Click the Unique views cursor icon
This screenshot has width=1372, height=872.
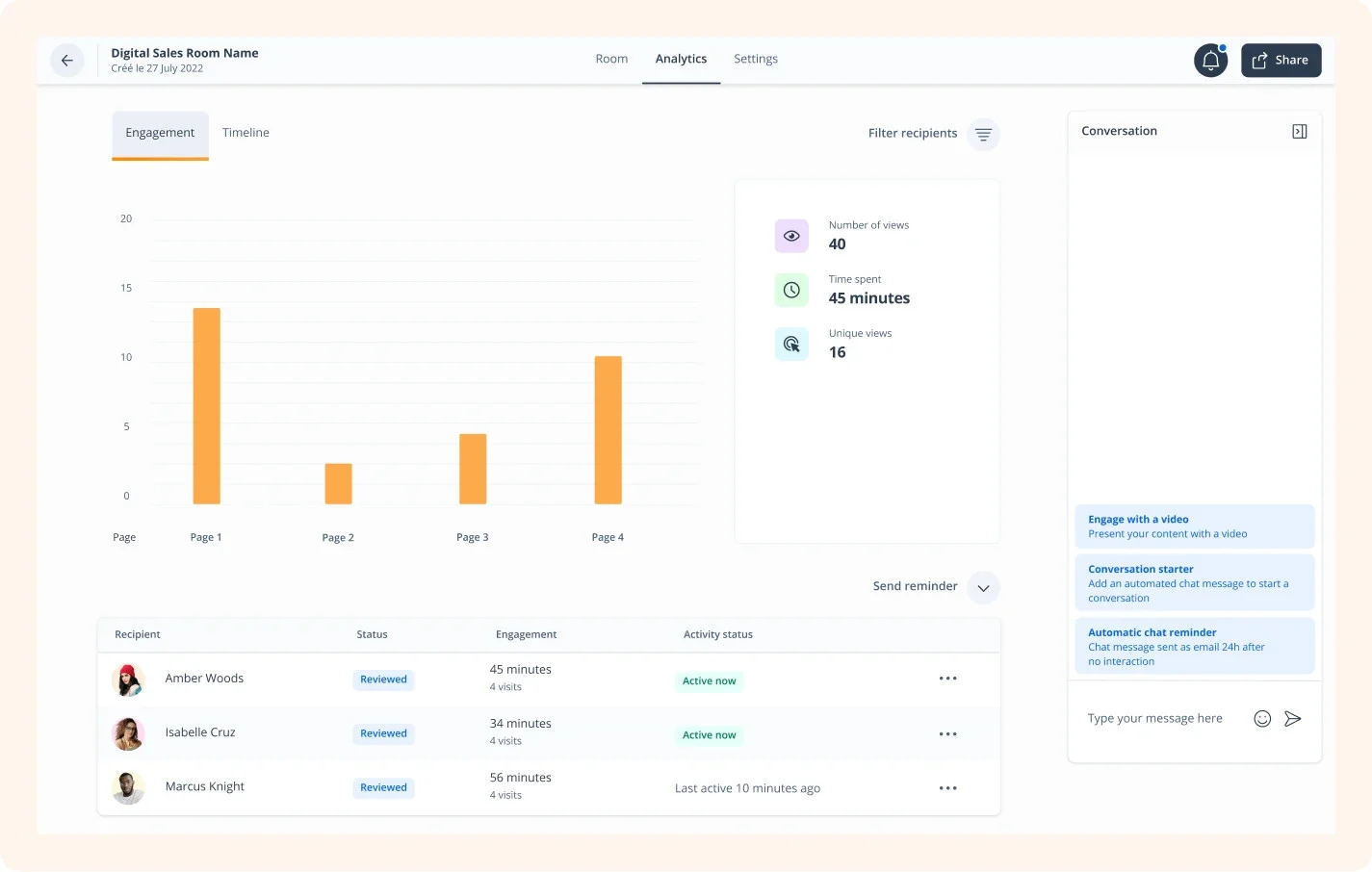tap(790, 343)
